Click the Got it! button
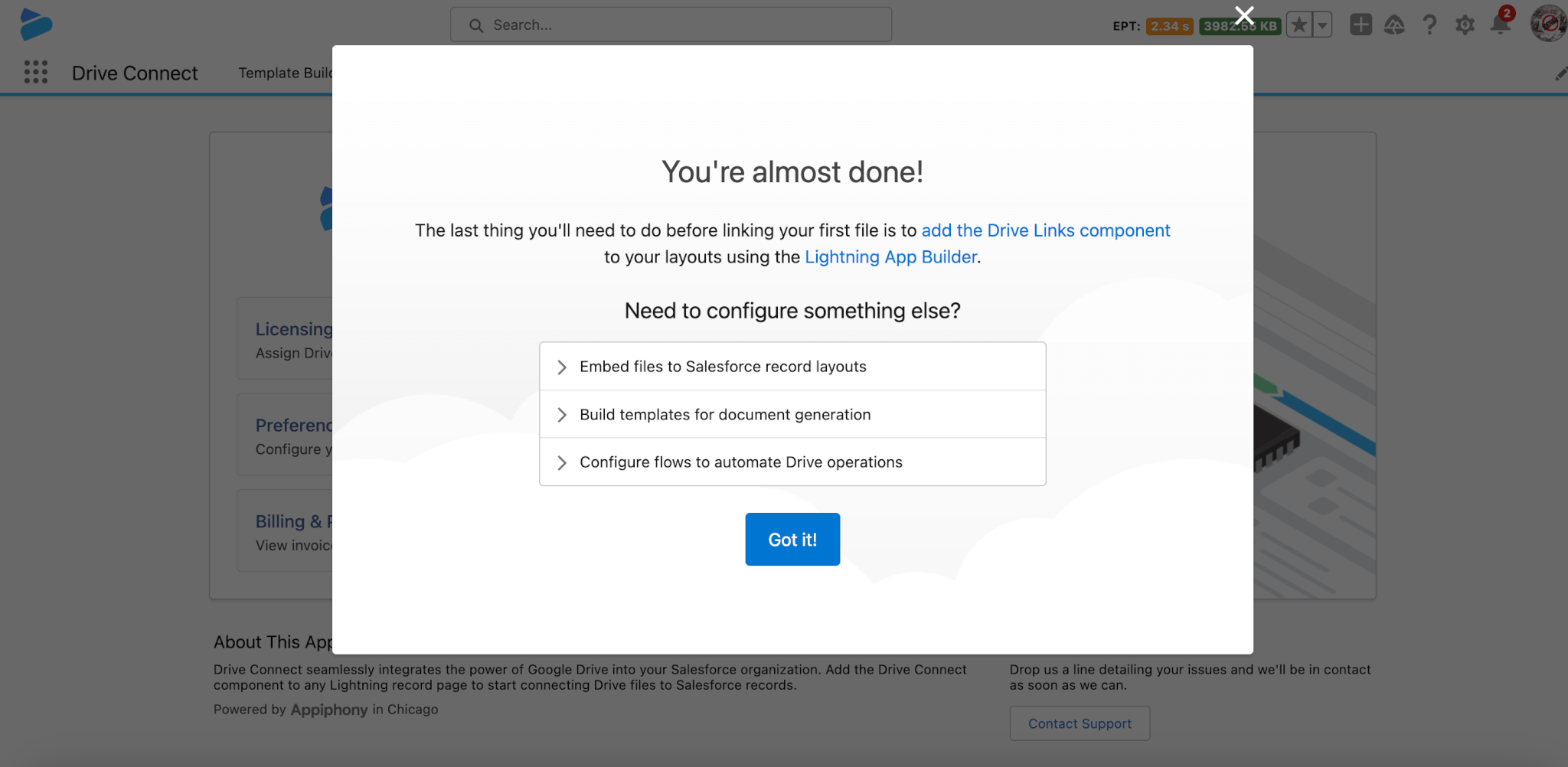This screenshot has width=1568, height=767. pyautogui.click(x=792, y=540)
